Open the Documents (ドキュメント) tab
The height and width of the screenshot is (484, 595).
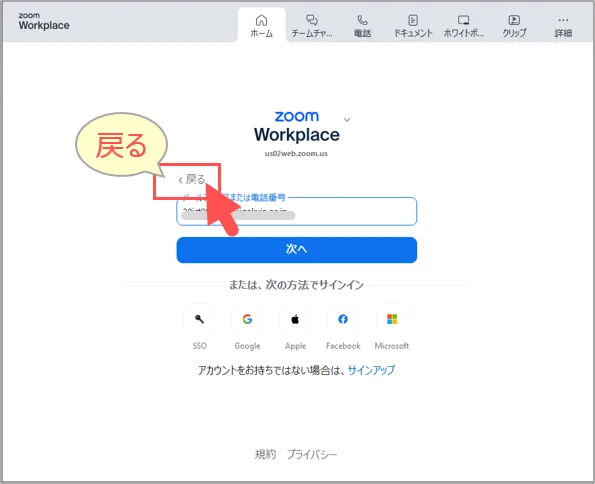(413, 25)
